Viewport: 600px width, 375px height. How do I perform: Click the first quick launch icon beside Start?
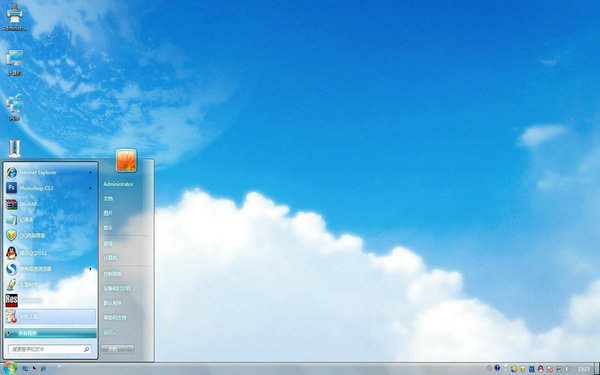(25, 368)
